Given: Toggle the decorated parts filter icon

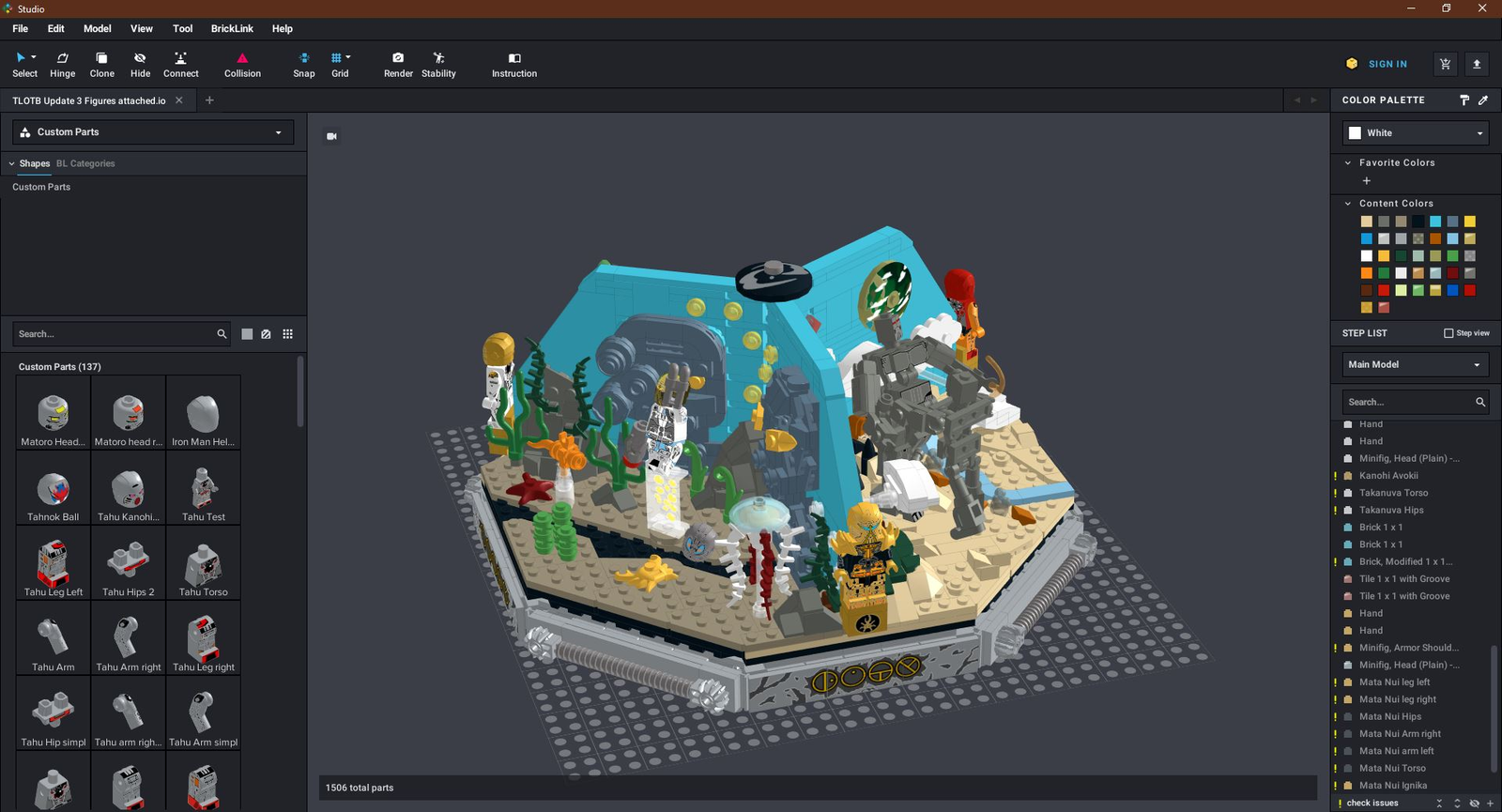Looking at the screenshot, I should [x=267, y=333].
